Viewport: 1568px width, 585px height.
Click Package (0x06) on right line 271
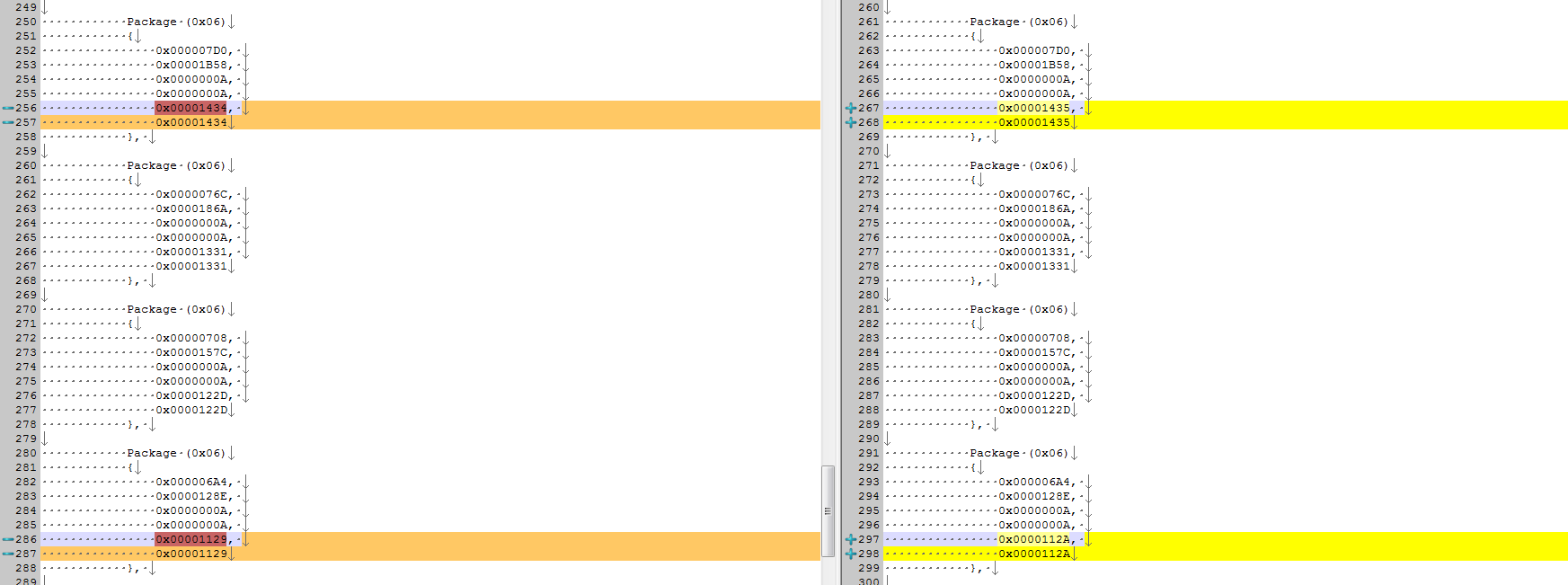coord(1019,165)
